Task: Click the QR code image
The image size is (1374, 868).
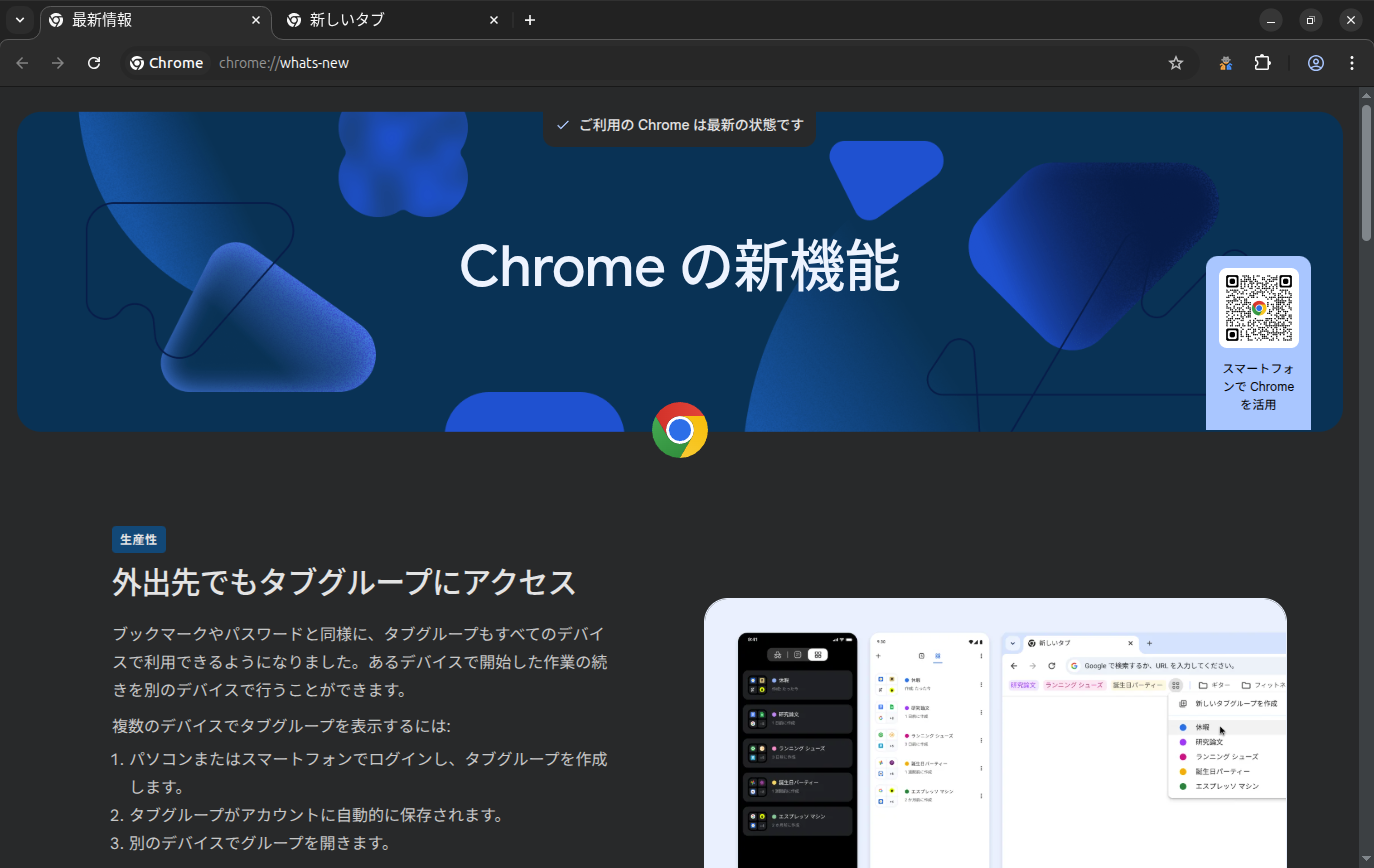Action: click(1258, 308)
